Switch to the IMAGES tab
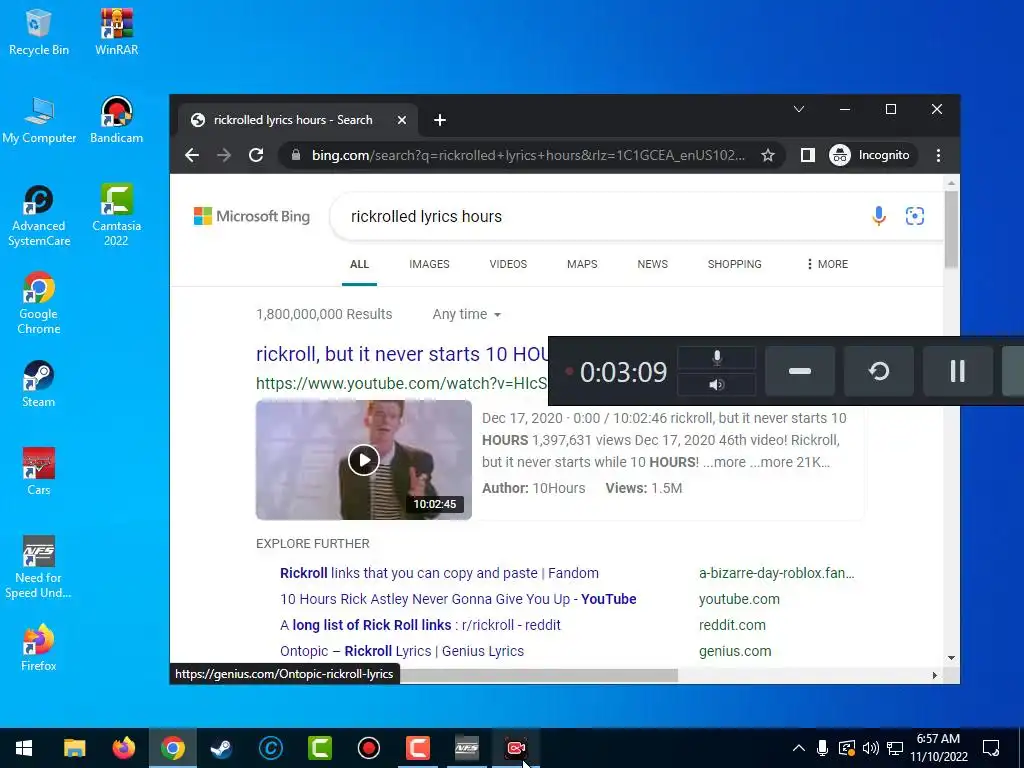 pyautogui.click(x=429, y=264)
